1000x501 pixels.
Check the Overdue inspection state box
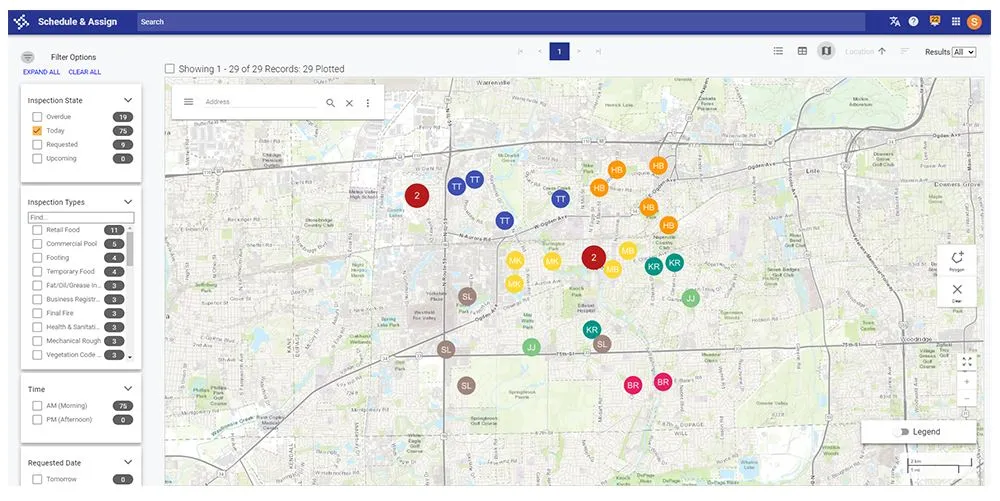click(37, 117)
